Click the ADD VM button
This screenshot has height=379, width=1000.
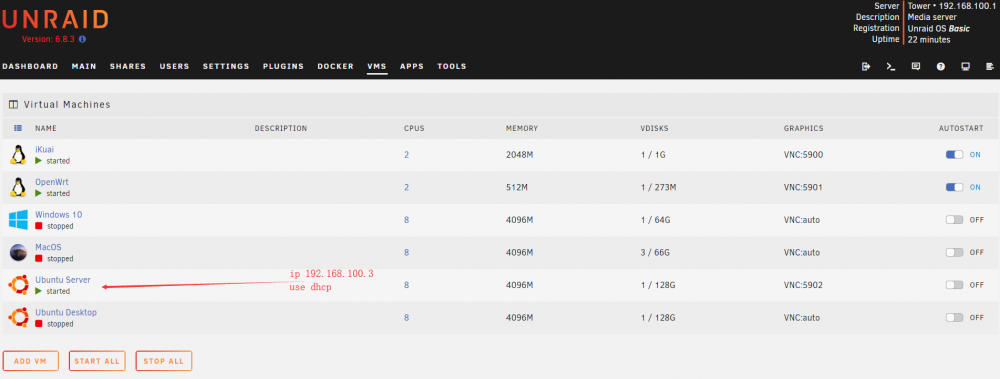(x=31, y=361)
